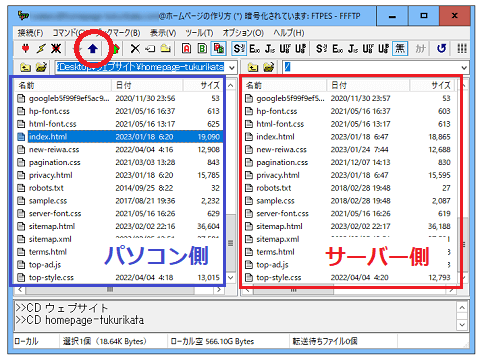Click the list view icon after Refresh
This screenshot has height=360, width=480.
tap(462, 49)
